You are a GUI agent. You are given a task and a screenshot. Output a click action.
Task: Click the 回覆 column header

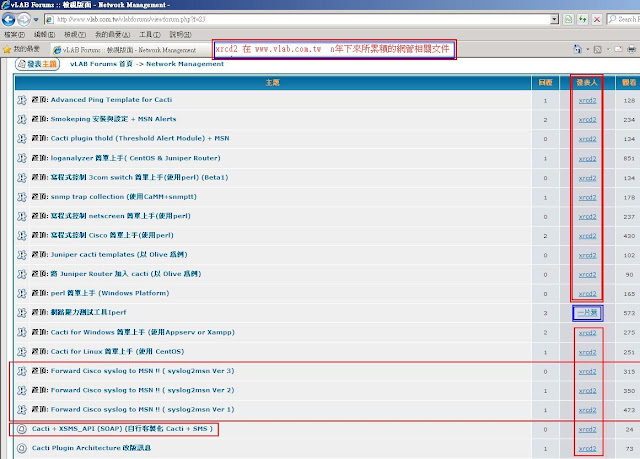545,83
